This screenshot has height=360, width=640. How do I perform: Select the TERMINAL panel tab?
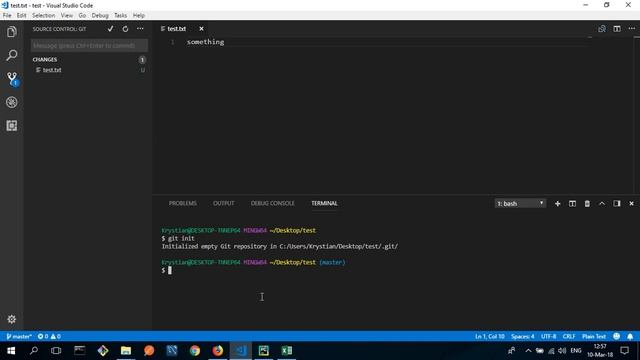324,203
